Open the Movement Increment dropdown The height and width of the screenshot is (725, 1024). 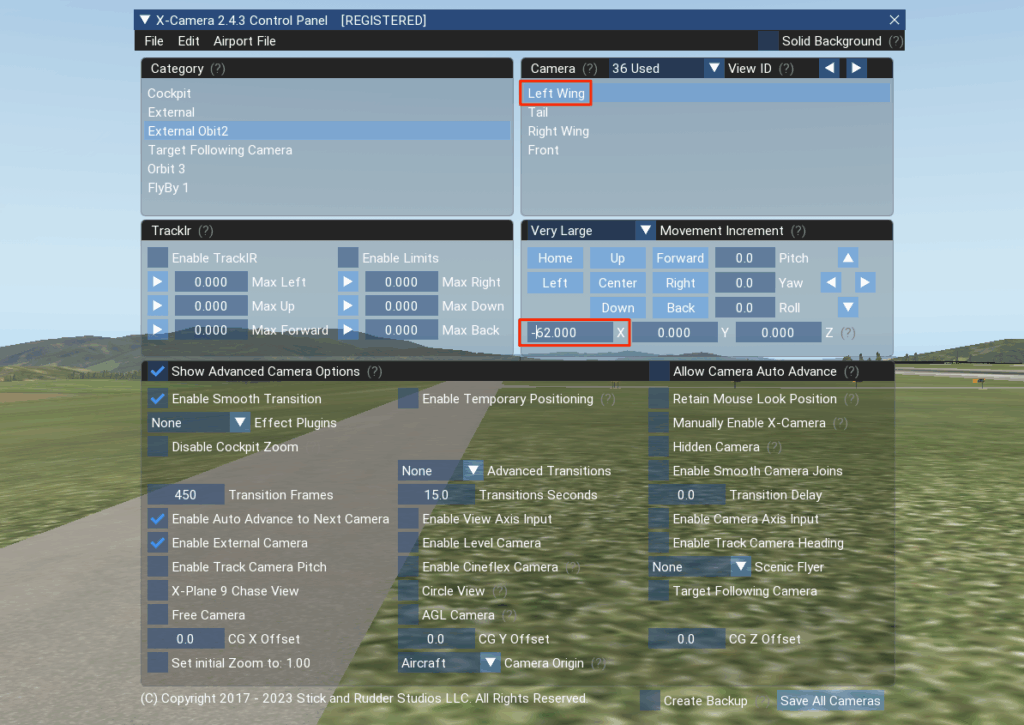click(x=645, y=231)
